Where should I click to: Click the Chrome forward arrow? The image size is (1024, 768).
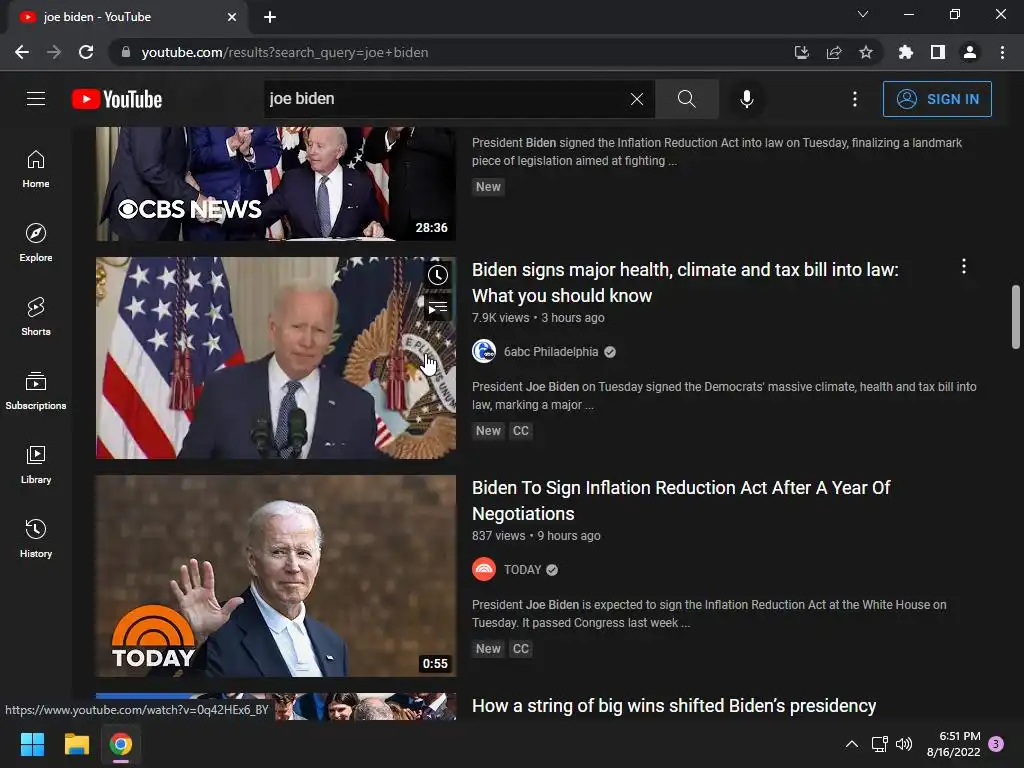[x=54, y=52]
